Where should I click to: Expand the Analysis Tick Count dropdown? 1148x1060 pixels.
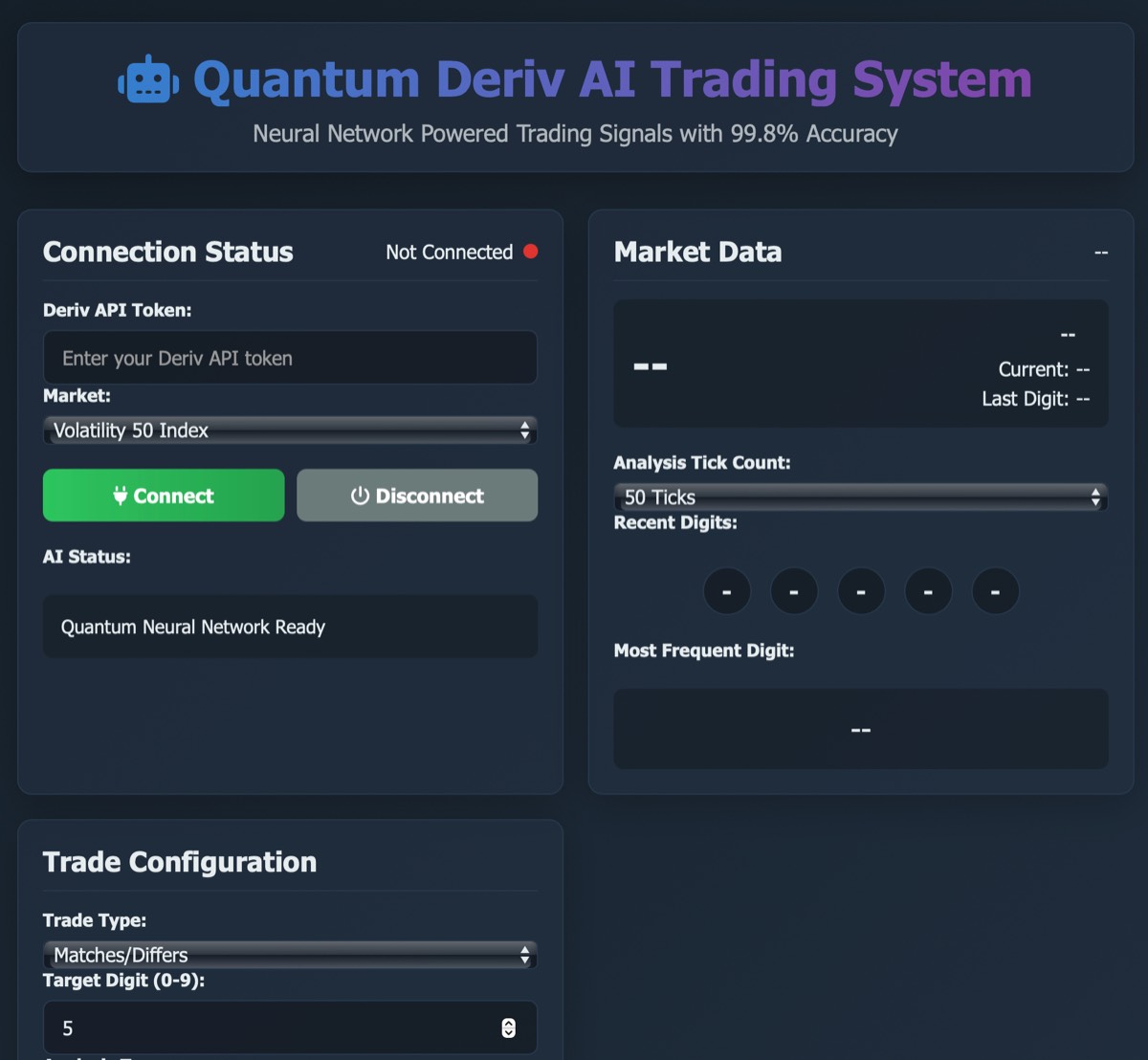click(x=860, y=497)
